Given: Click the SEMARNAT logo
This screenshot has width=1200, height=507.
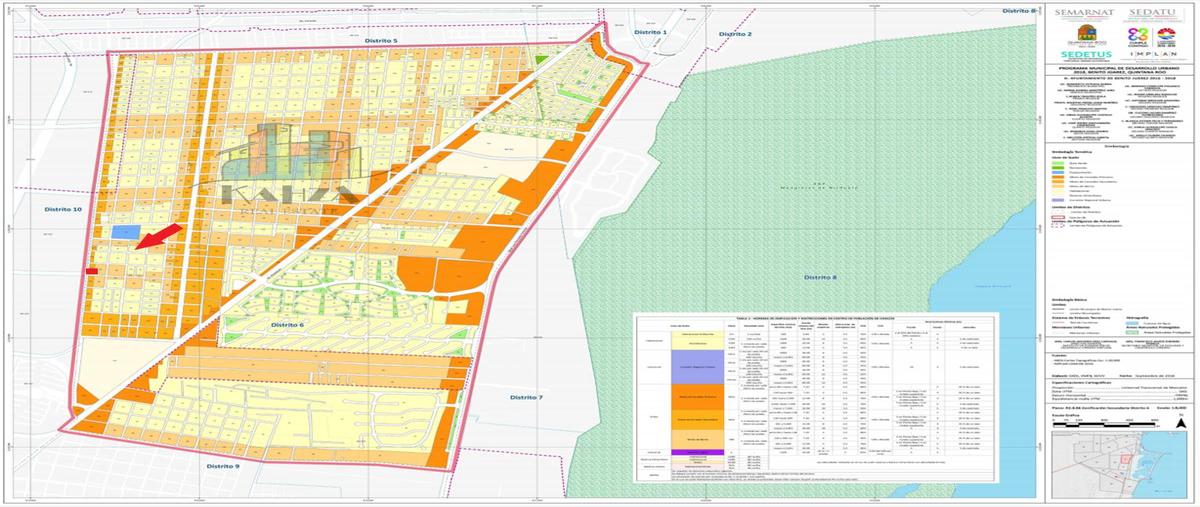Looking at the screenshot, I should (x=1084, y=15).
